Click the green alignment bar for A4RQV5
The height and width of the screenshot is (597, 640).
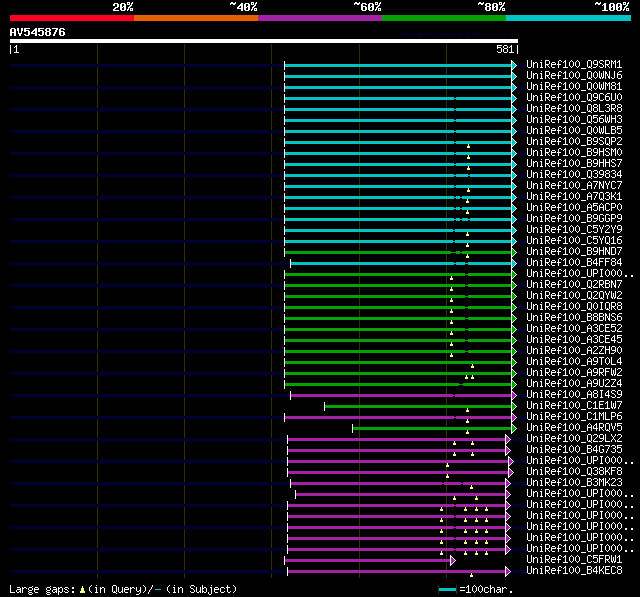434,428
